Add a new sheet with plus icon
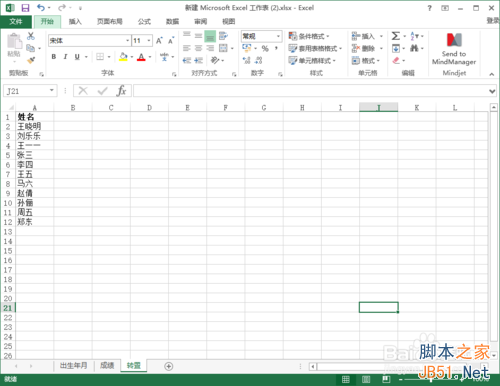500x386 pixels. click(169, 366)
